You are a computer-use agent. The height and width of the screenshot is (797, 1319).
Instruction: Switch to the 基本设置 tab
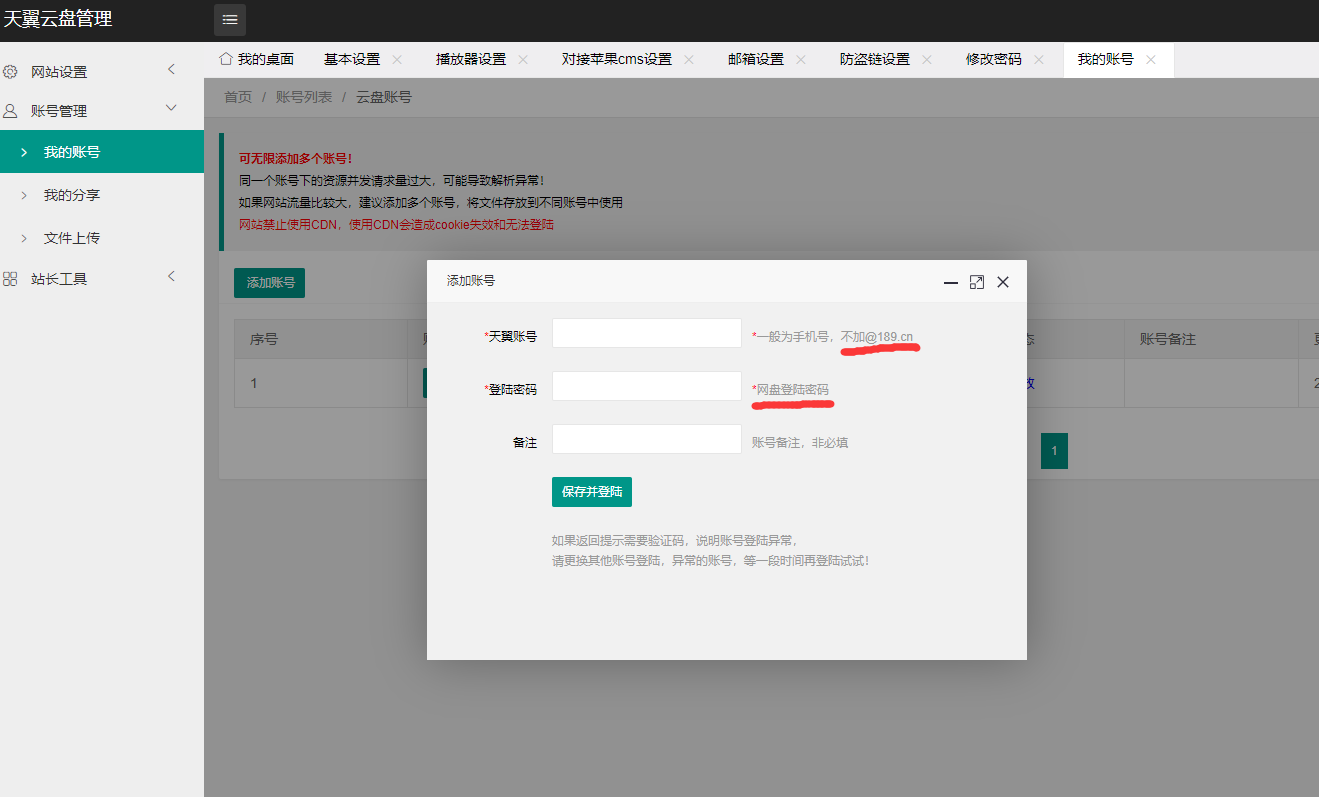click(x=352, y=59)
